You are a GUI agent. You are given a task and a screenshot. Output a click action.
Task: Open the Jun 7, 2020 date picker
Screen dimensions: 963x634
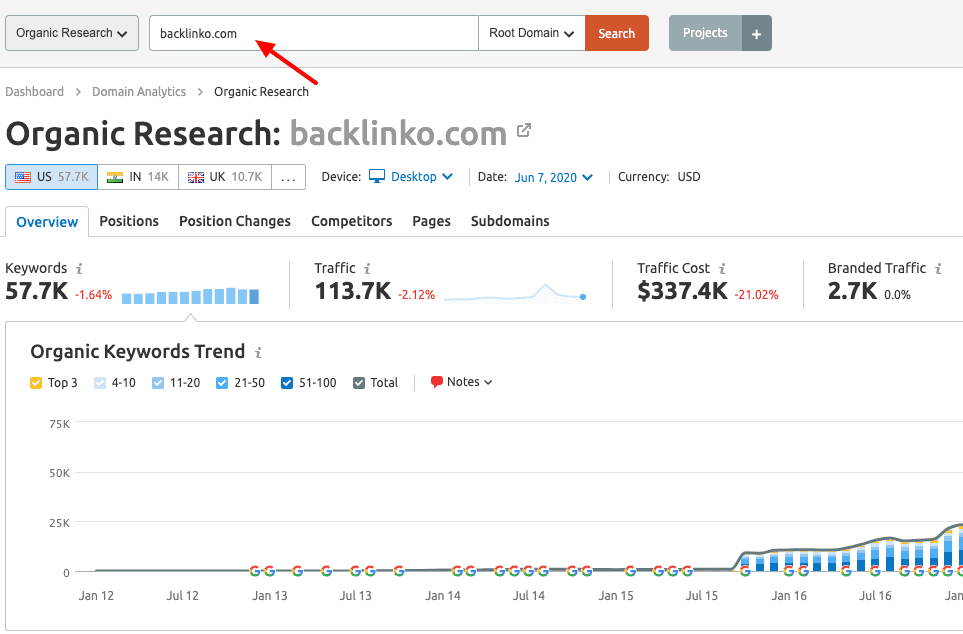point(553,177)
